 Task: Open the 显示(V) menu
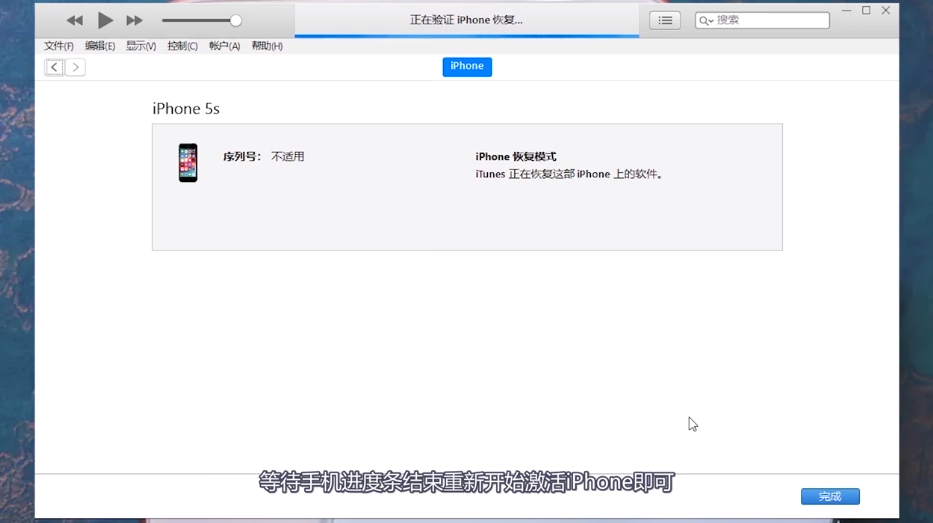[140, 46]
